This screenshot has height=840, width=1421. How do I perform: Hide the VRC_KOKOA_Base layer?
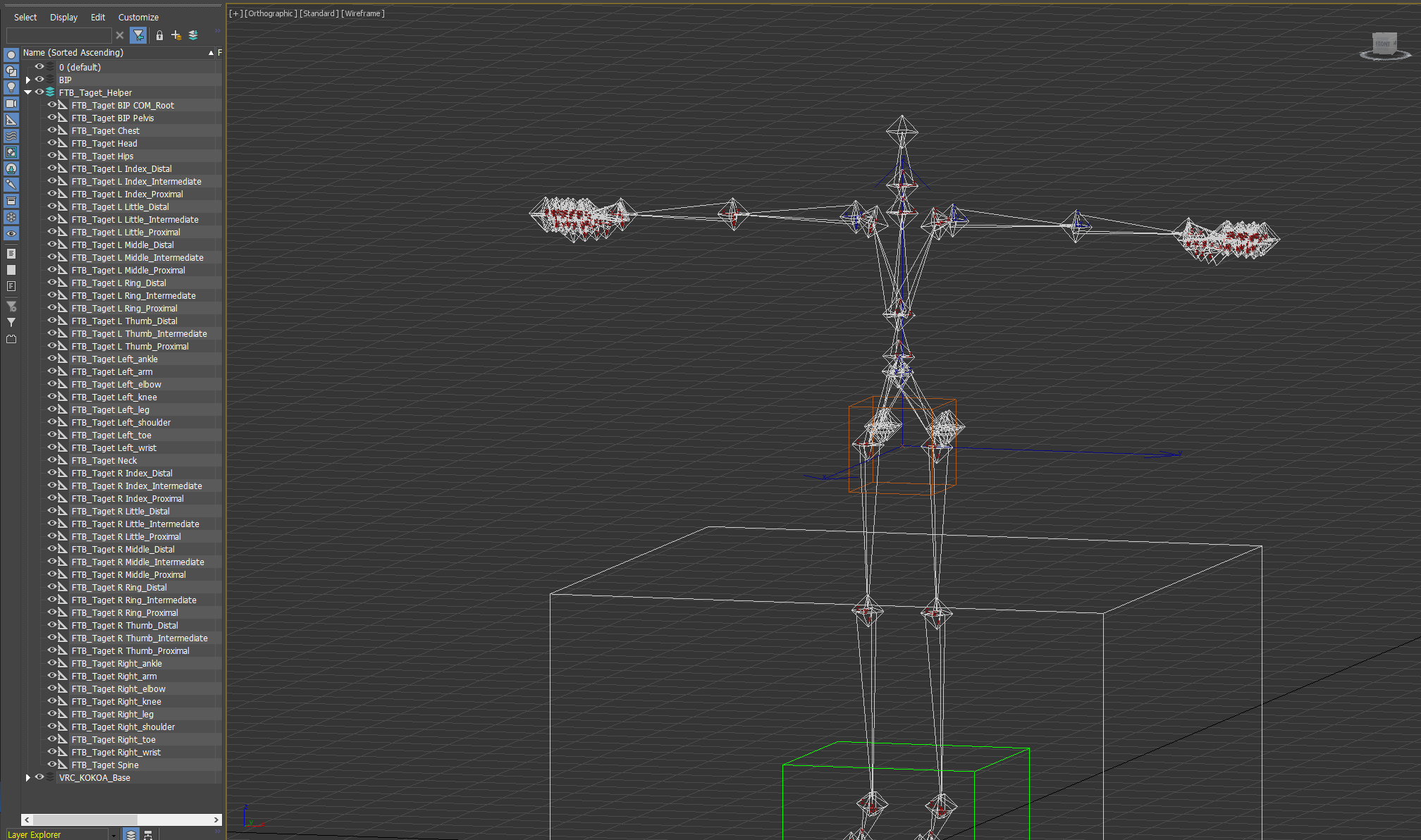click(x=39, y=777)
